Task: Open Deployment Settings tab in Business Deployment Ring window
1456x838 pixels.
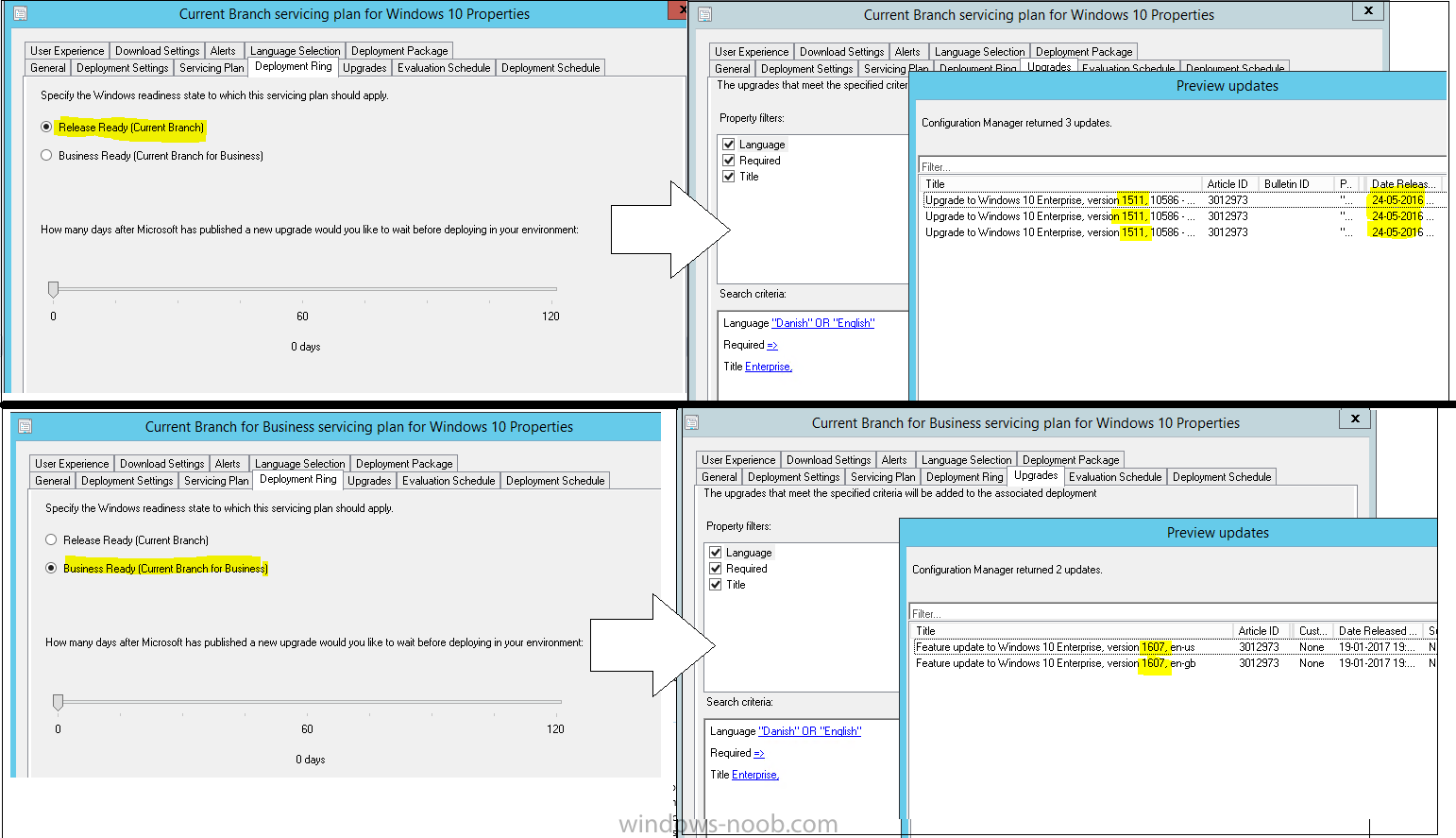Action: (127, 481)
